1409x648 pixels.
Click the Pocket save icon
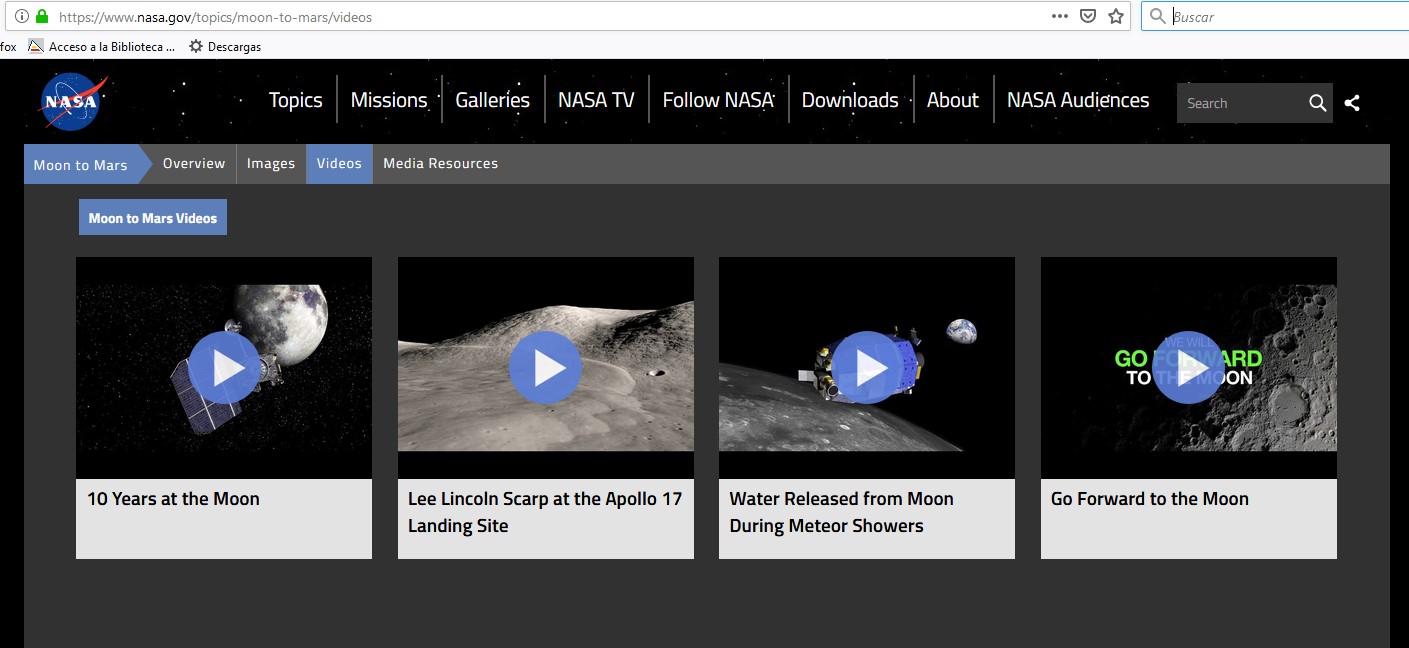pos(1088,17)
